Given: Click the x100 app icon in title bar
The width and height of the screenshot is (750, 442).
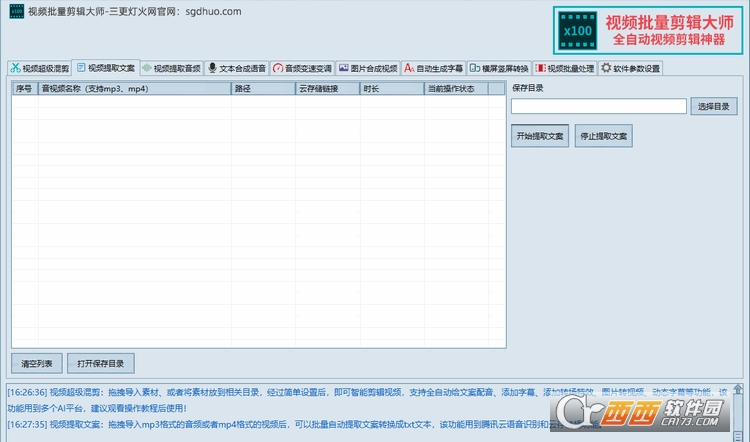Looking at the screenshot, I should [x=17, y=11].
